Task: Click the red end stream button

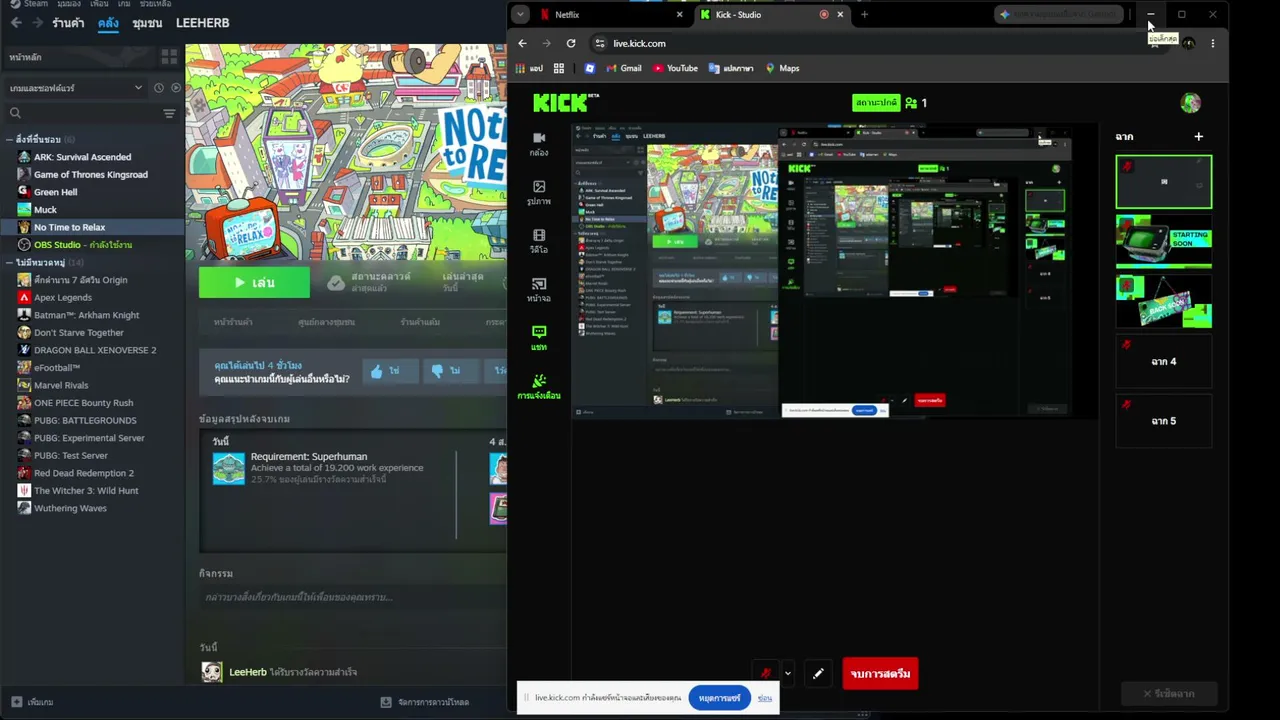Action: click(880, 673)
